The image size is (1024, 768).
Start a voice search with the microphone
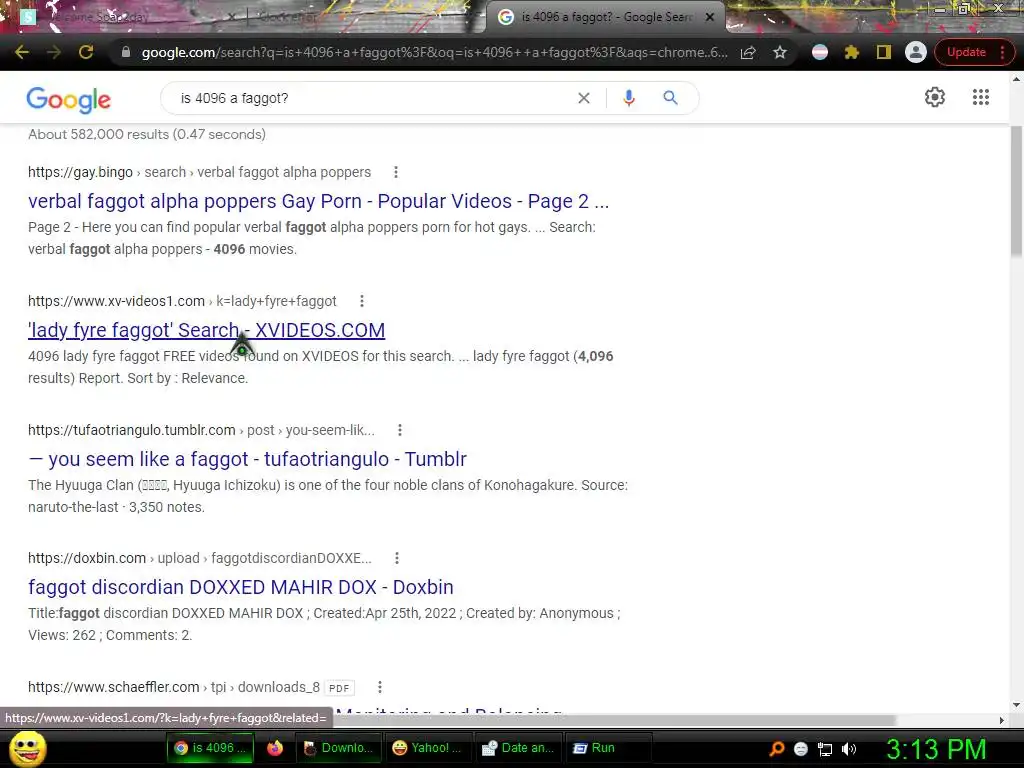[629, 98]
